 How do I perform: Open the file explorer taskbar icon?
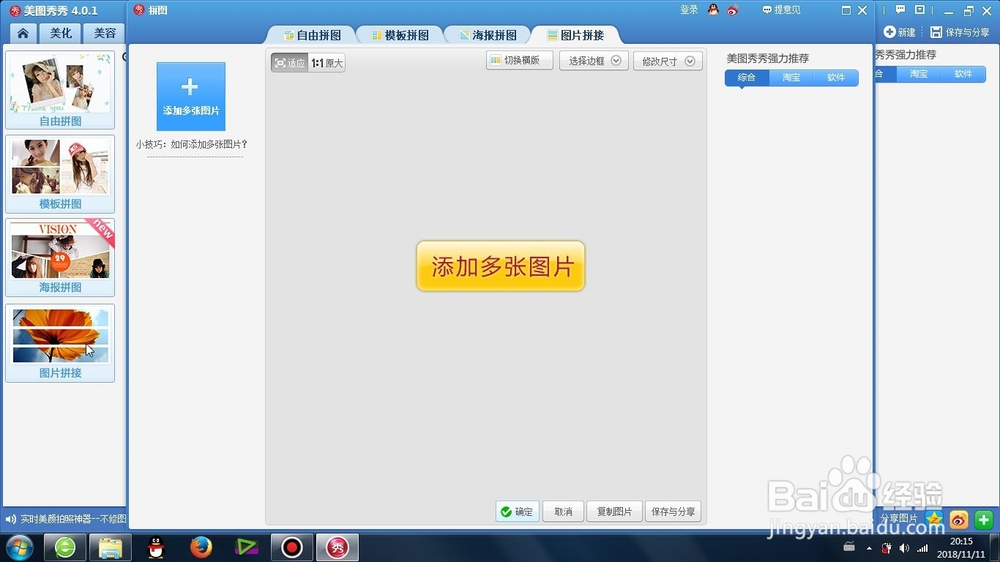[110, 547]
